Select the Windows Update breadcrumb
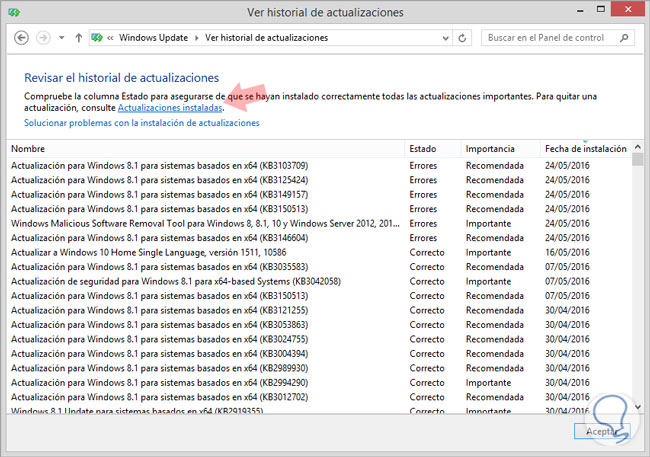This screenshot has width=650, height=457. (153, 38)
